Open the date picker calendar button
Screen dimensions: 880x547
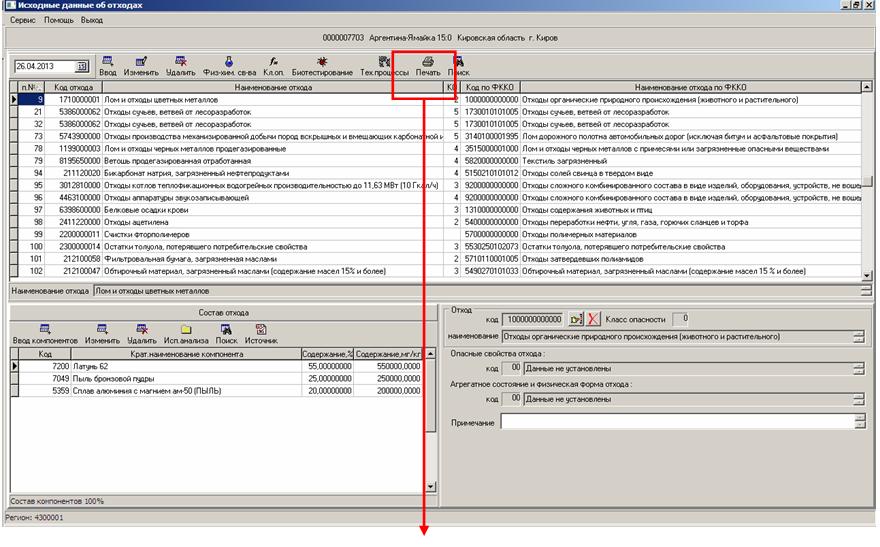(82, 67)
